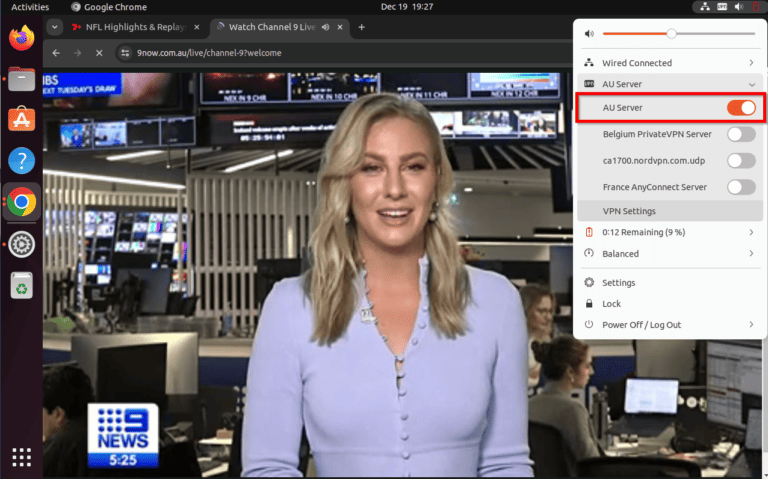Open VPN Settings from the menu

[629, 211]
